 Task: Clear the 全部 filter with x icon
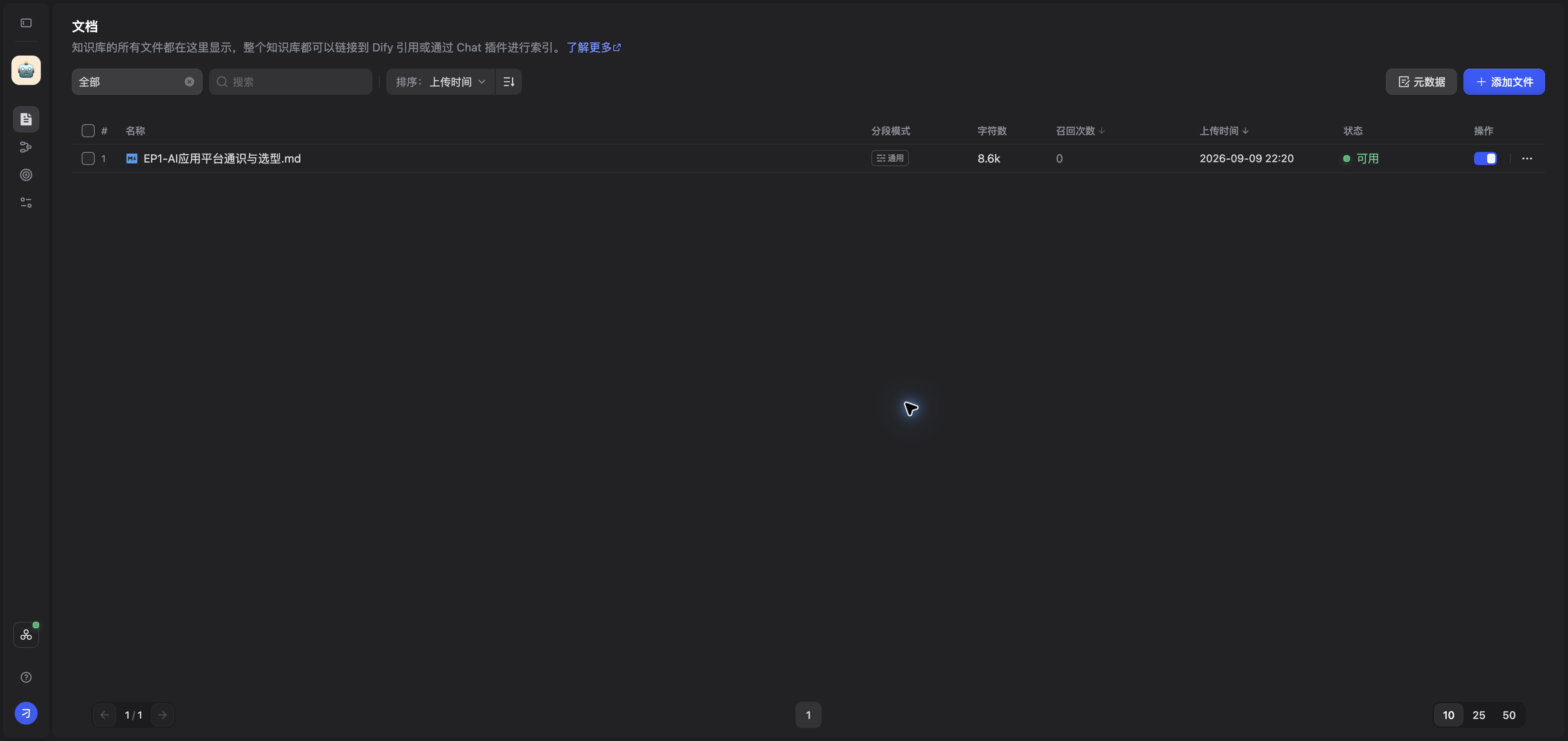point(189,82)
